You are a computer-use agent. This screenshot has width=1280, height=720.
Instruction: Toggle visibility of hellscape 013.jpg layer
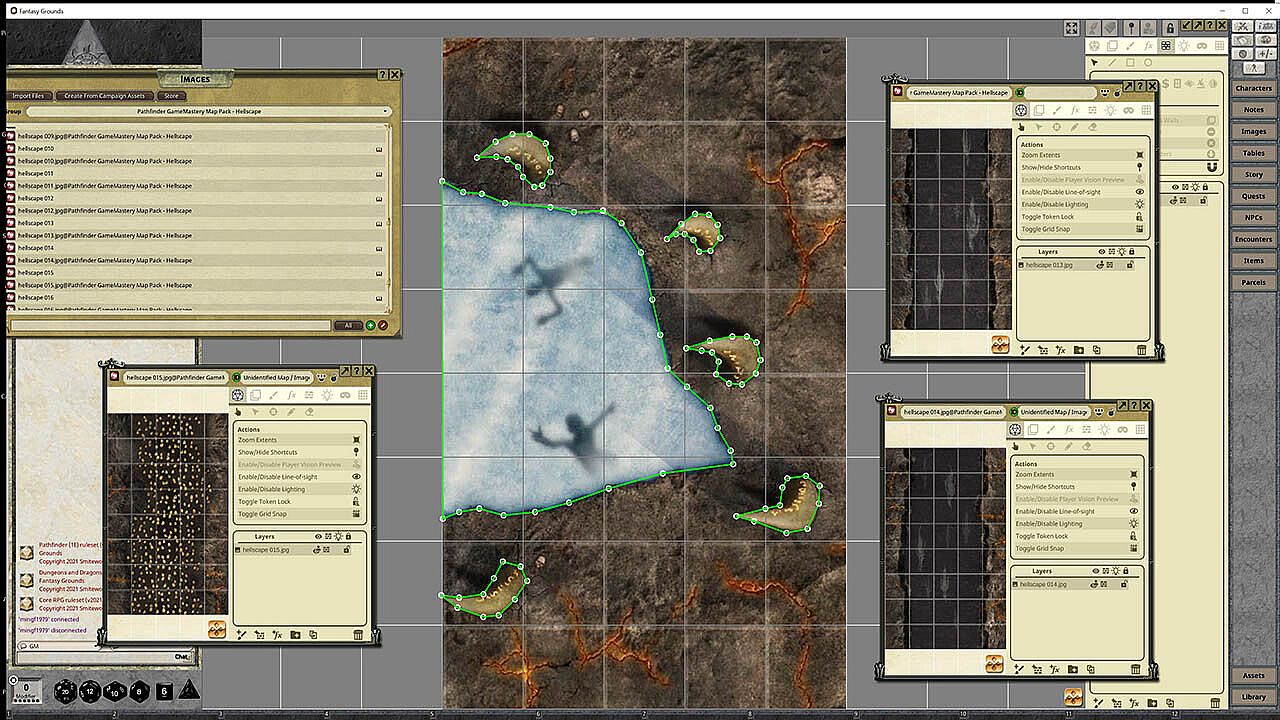click(x=1101, y=265)
